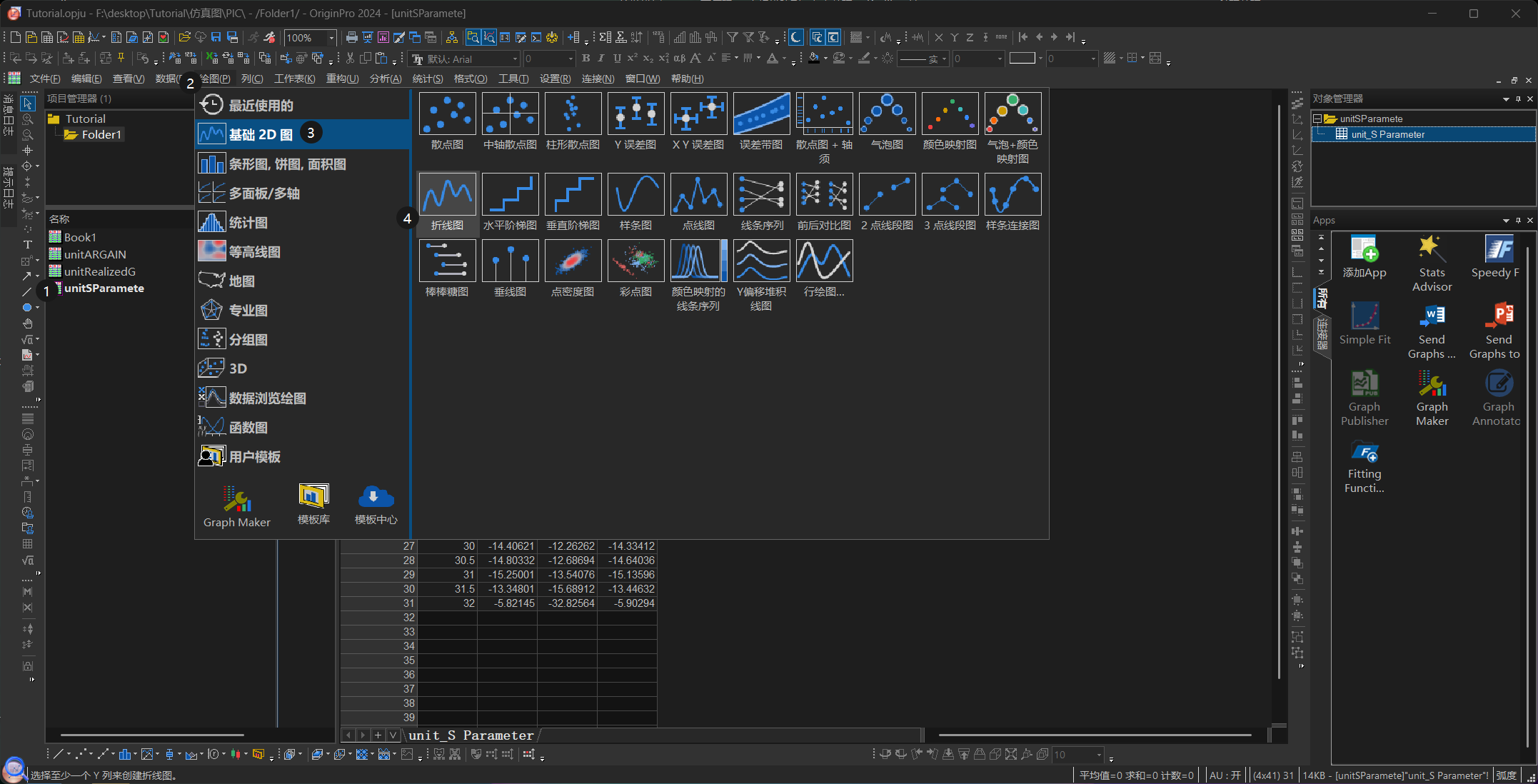Click 模板库 template library button
1538x784 pixels.
[x=313, y=504]
